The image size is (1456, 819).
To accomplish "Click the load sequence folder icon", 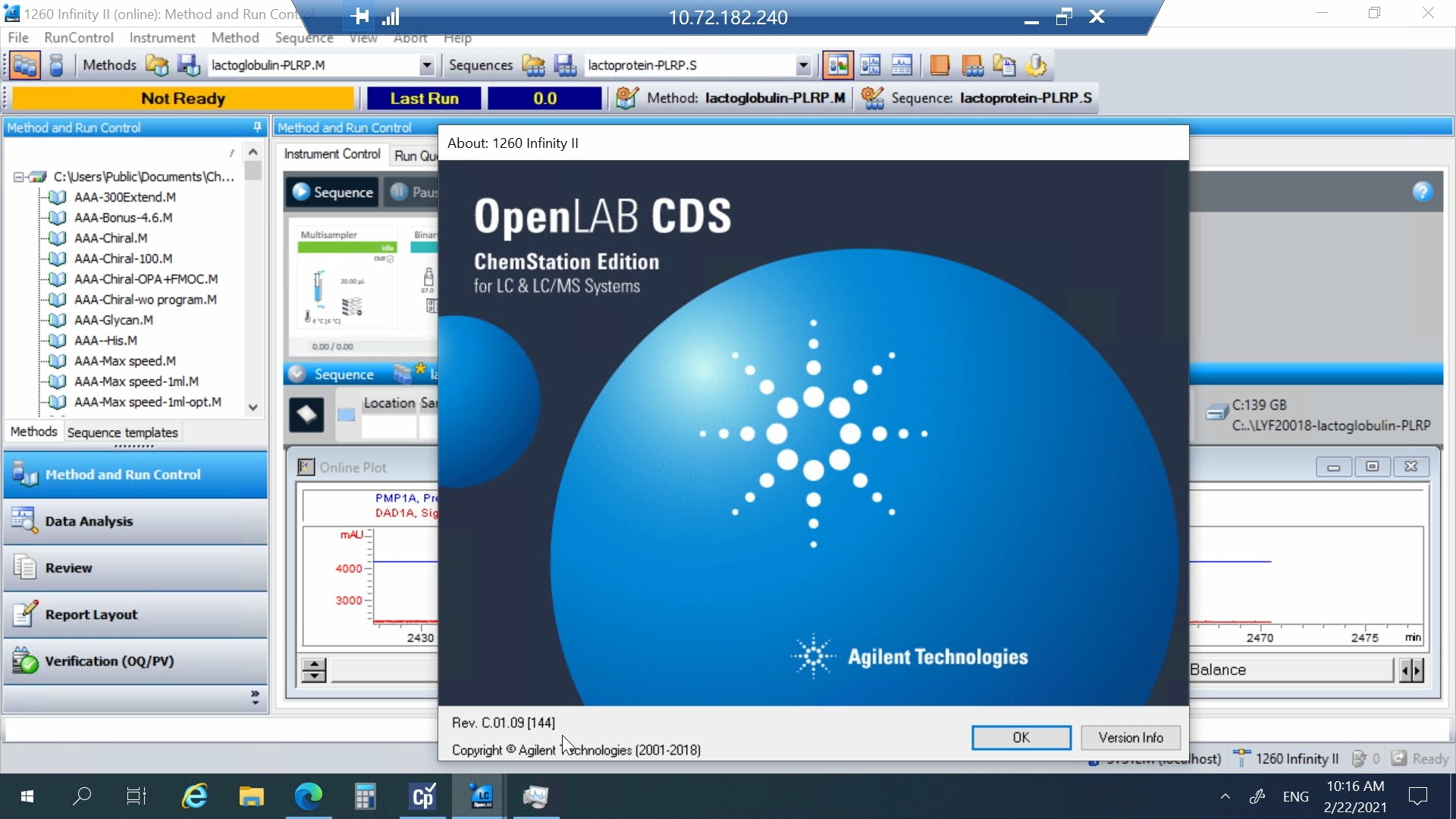I will pyautogui.click(x=533, y=65).
